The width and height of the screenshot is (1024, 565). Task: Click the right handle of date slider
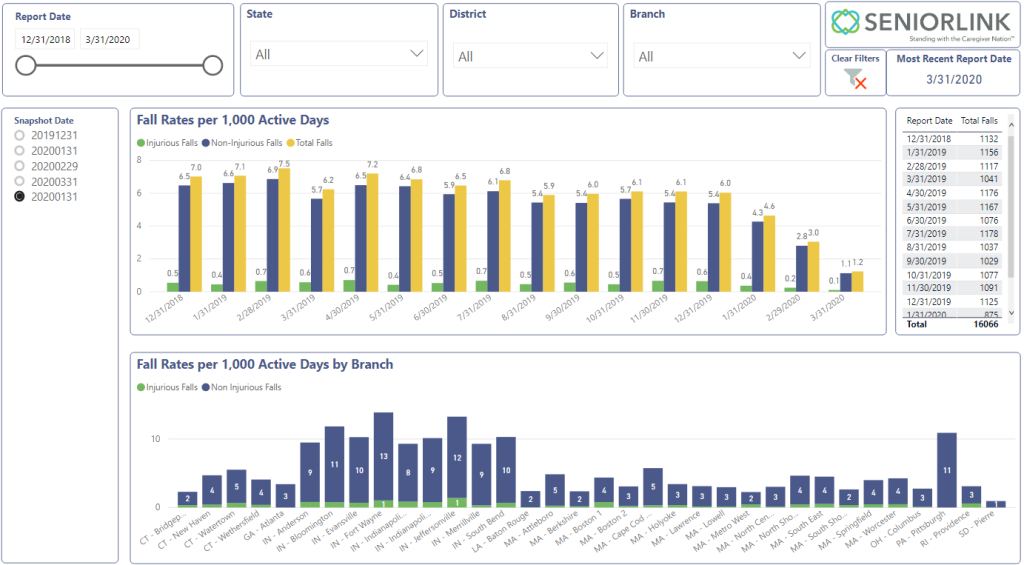(x=212, y=65)
